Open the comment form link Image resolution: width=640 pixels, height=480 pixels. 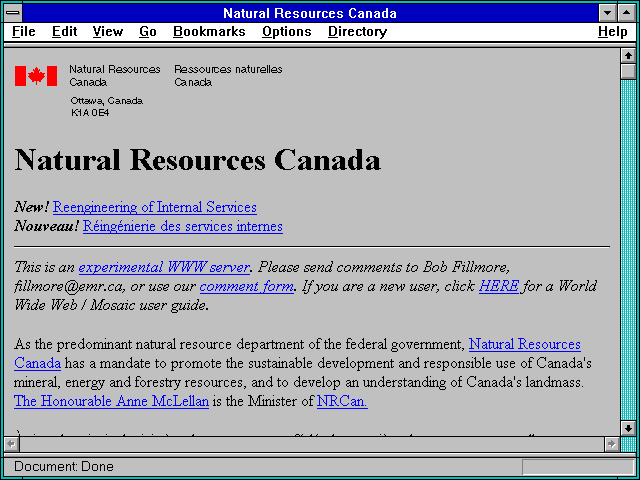coord(247,287)
